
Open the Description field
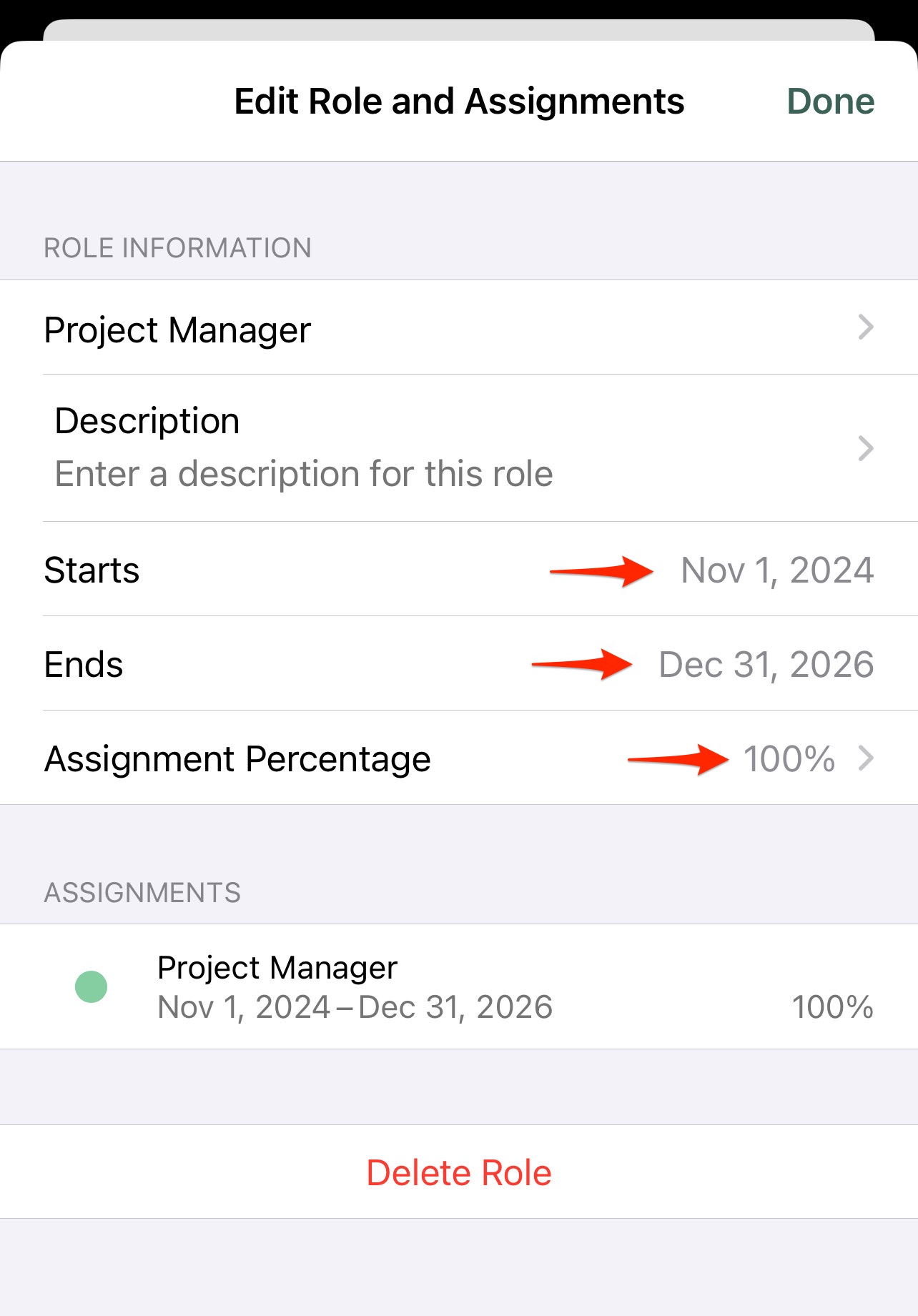coord(459,448)
